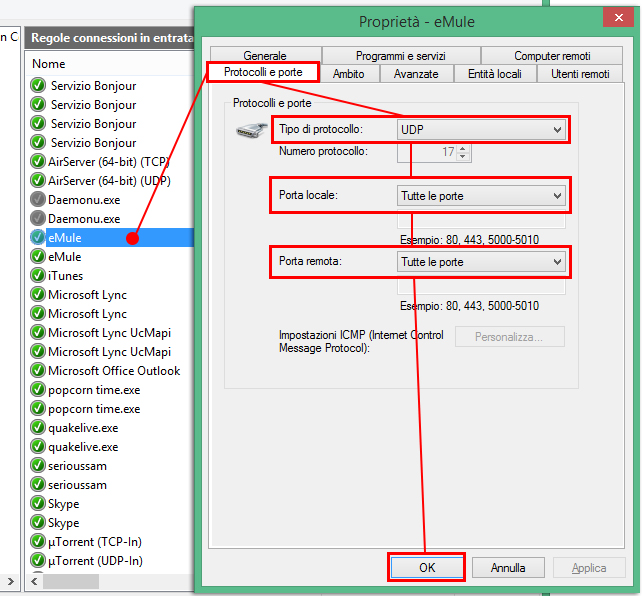The width and height of the screenshot is (642, 596).
Task: Select the highlighted eMule rule row
Action: pyautogui.click(x=111, y=237)
